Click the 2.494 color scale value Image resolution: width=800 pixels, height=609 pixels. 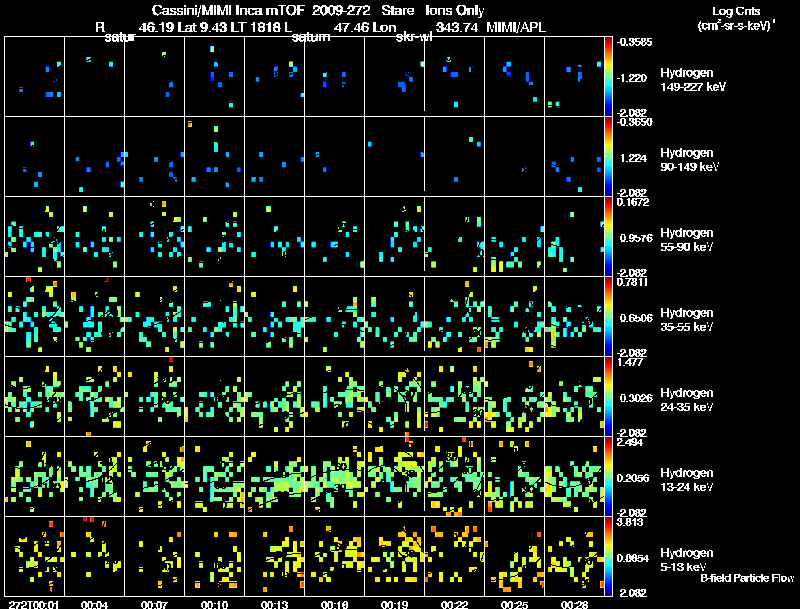[630, 442]
